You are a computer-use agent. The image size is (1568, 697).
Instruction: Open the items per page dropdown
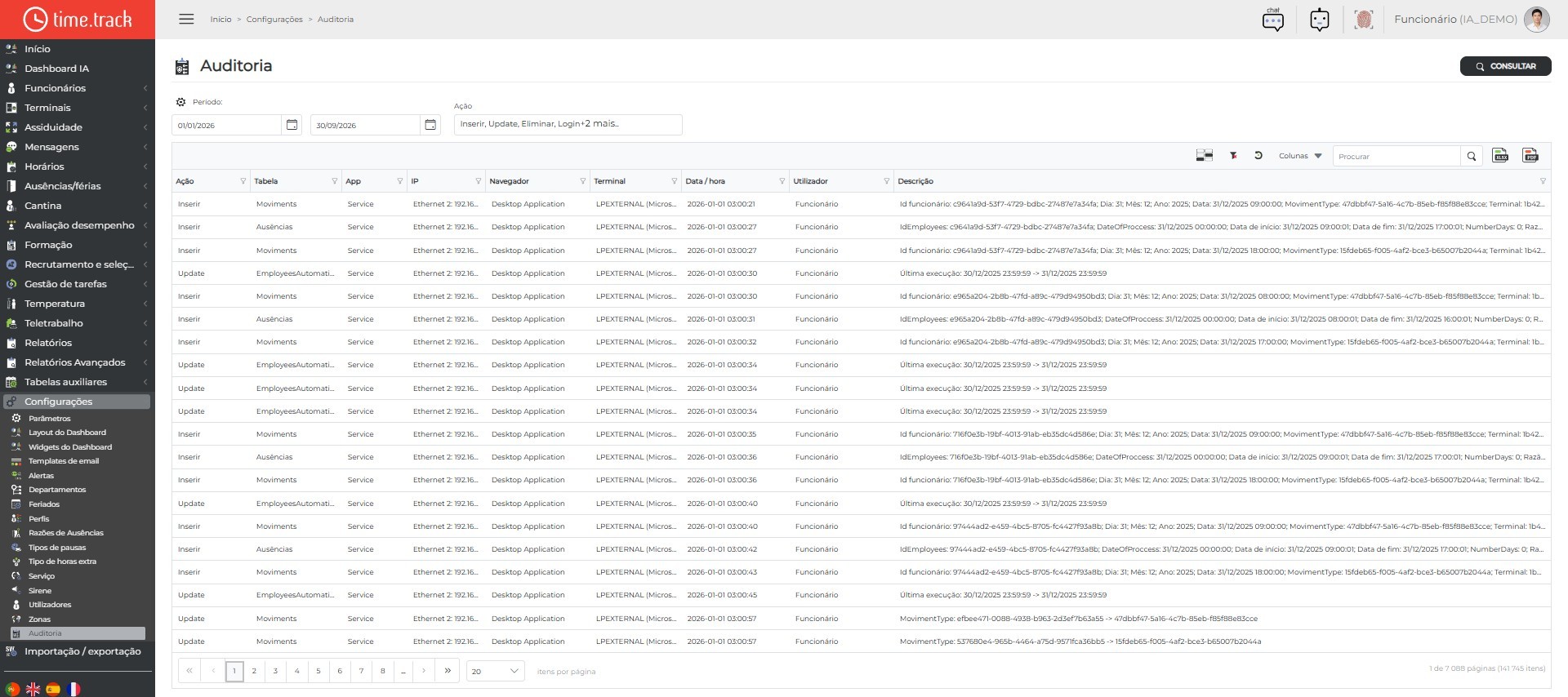click(x=495, y=671)
